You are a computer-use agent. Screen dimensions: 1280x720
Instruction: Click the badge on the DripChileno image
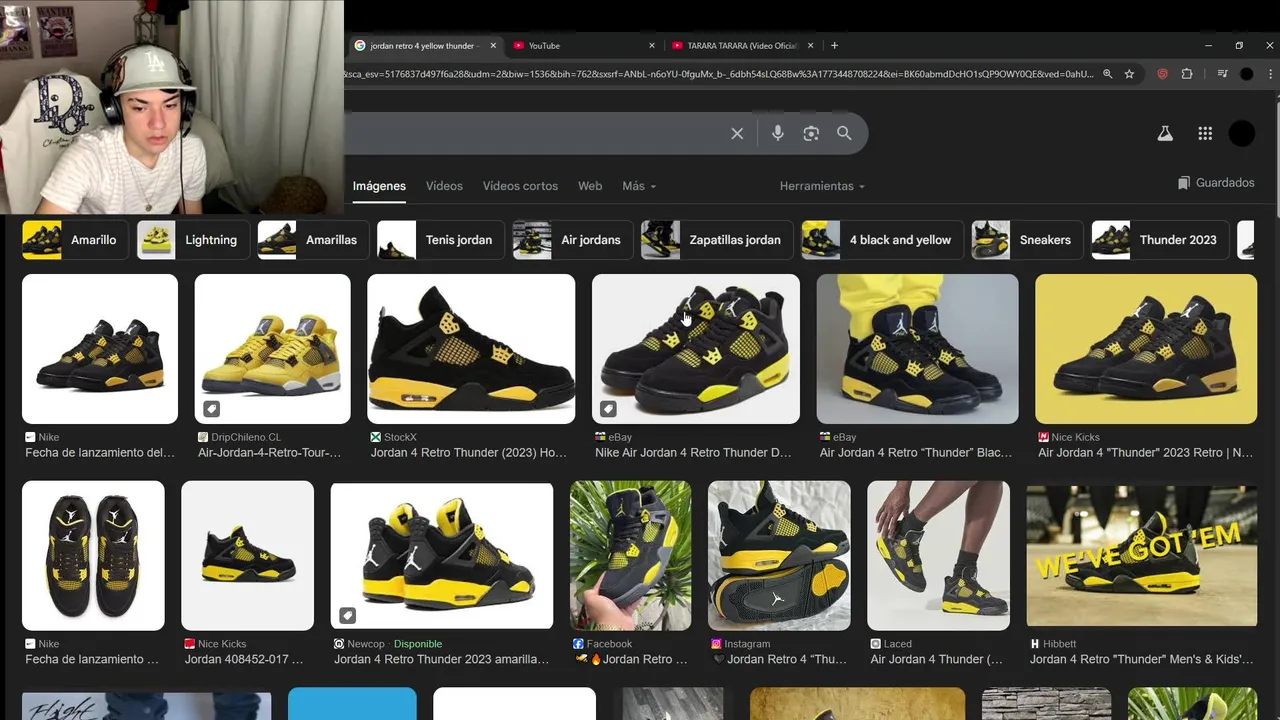click(211, 409)
